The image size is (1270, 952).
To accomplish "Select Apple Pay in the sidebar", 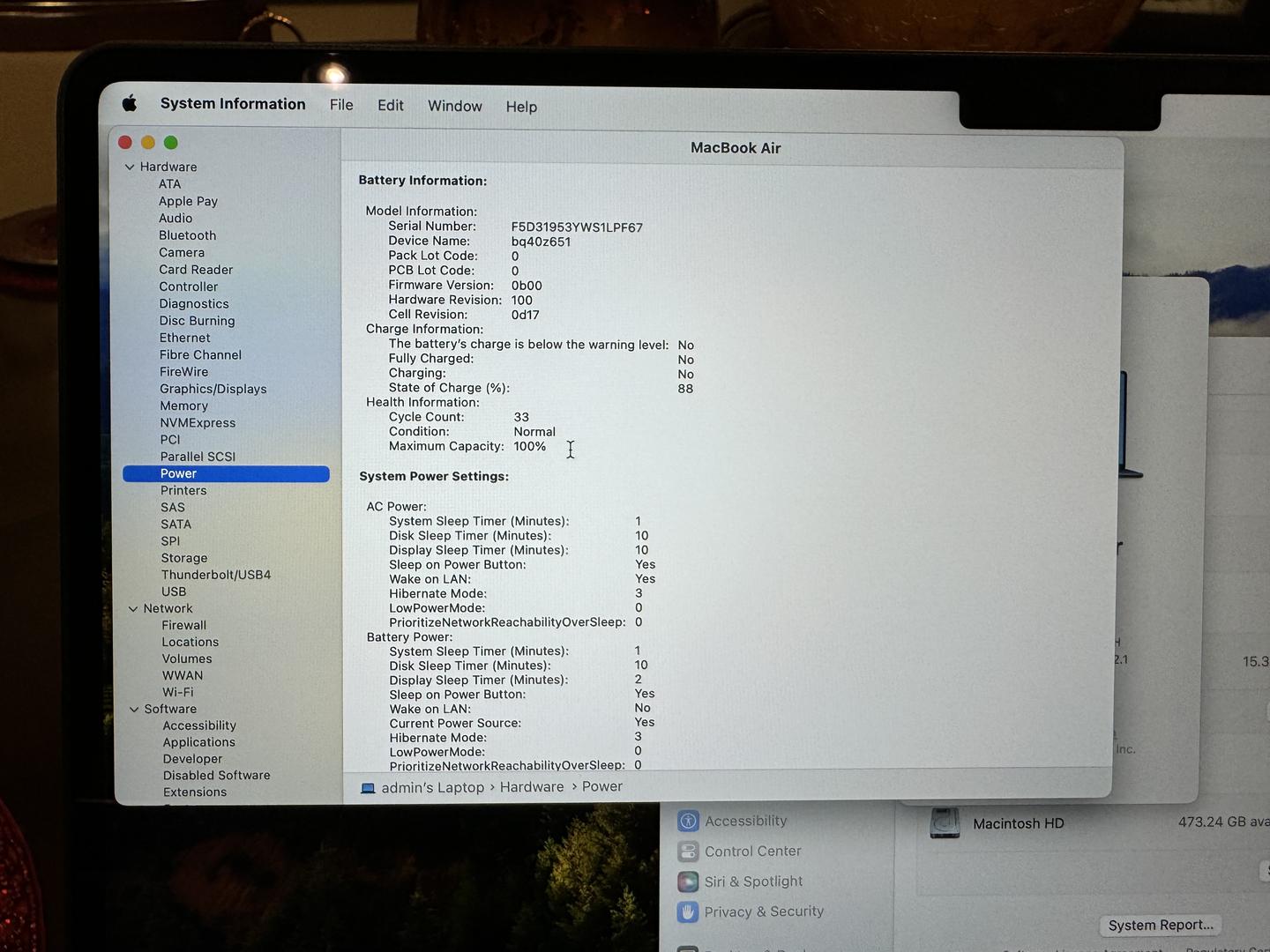I will pyautogui.click(x=188, y=201).
